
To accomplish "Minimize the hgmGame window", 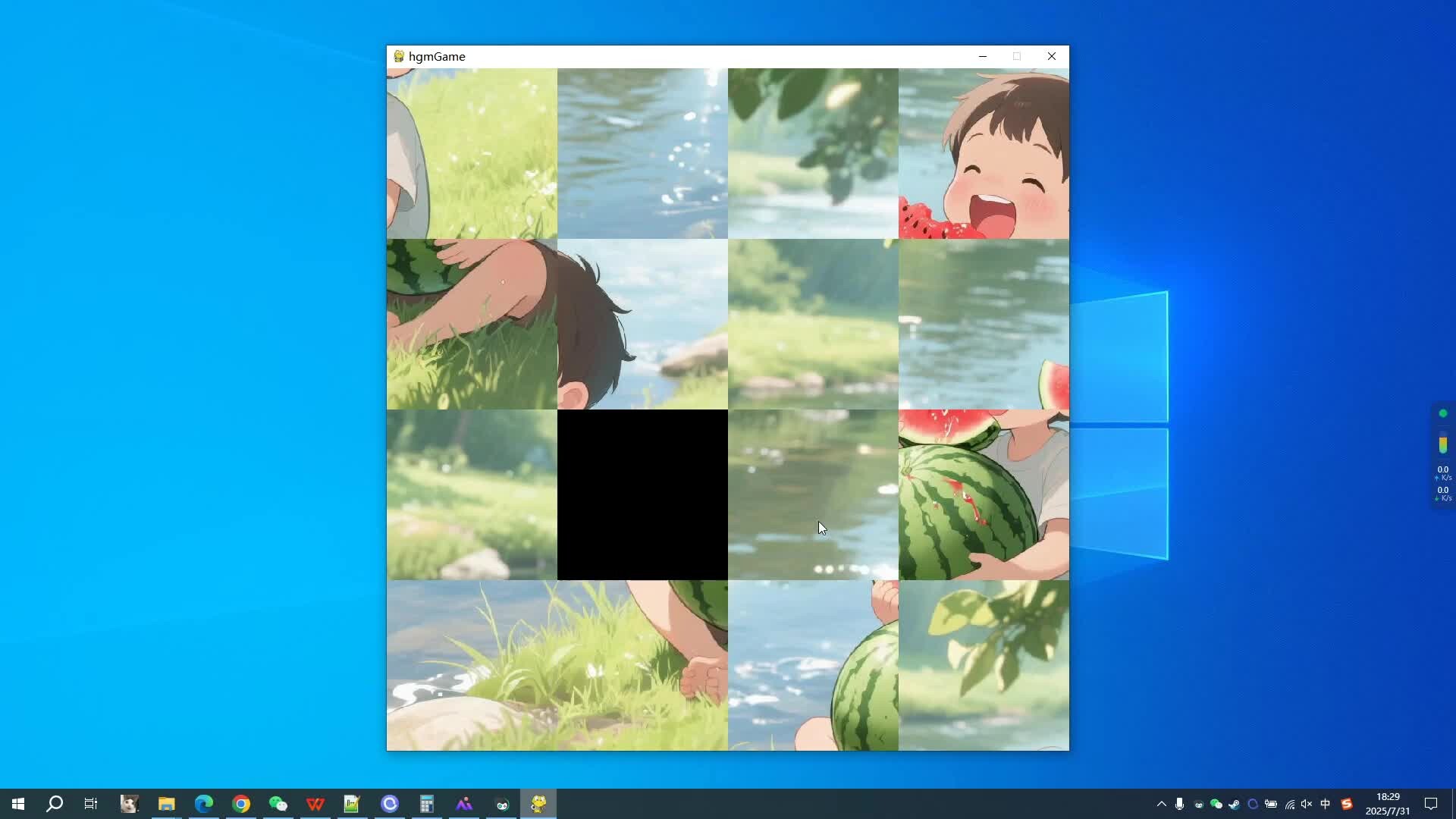I will pyautogui.click(x=983, y=56).
